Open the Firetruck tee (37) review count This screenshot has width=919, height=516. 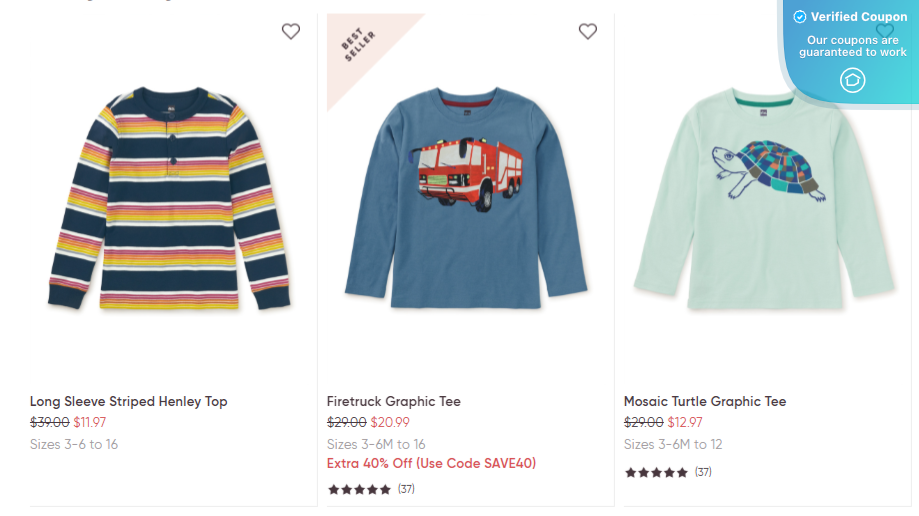(406, 489)
